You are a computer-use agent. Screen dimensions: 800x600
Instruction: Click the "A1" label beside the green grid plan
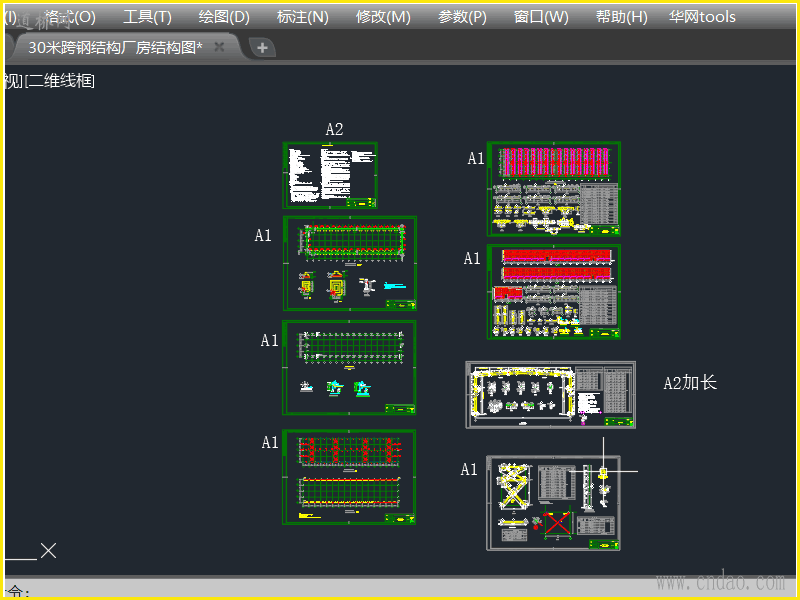(x=263, y=235)
